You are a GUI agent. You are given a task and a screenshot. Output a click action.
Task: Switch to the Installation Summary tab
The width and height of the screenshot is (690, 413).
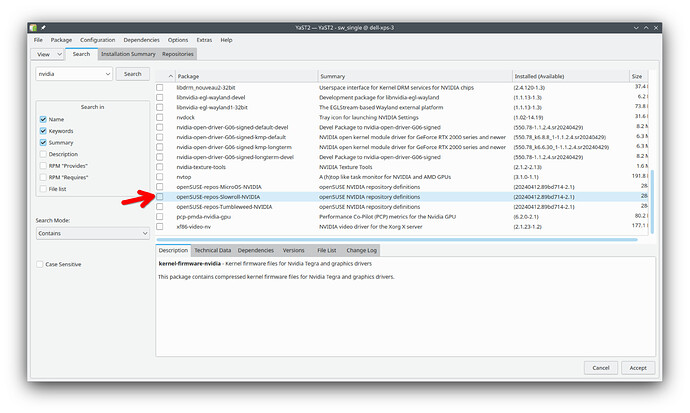click(128, 54)
